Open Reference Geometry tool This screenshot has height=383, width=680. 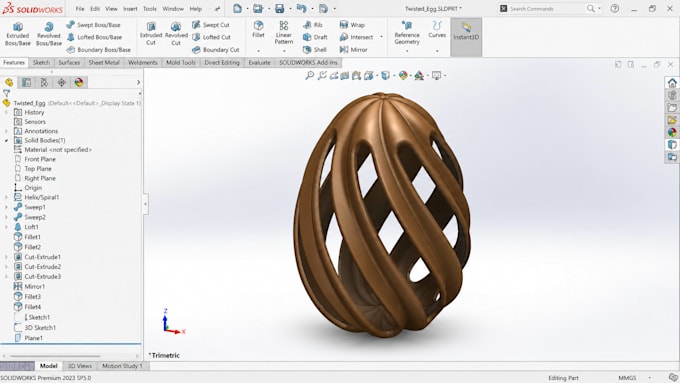tap(407, 33)
